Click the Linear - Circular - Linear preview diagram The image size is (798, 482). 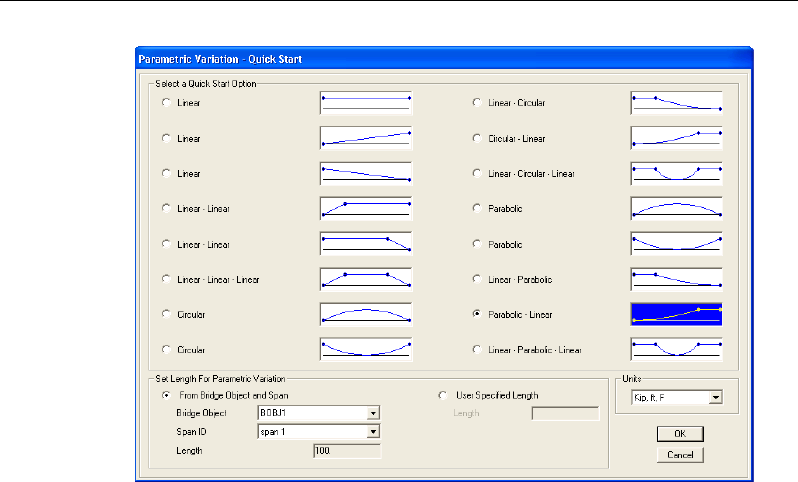tap(676, 173)
